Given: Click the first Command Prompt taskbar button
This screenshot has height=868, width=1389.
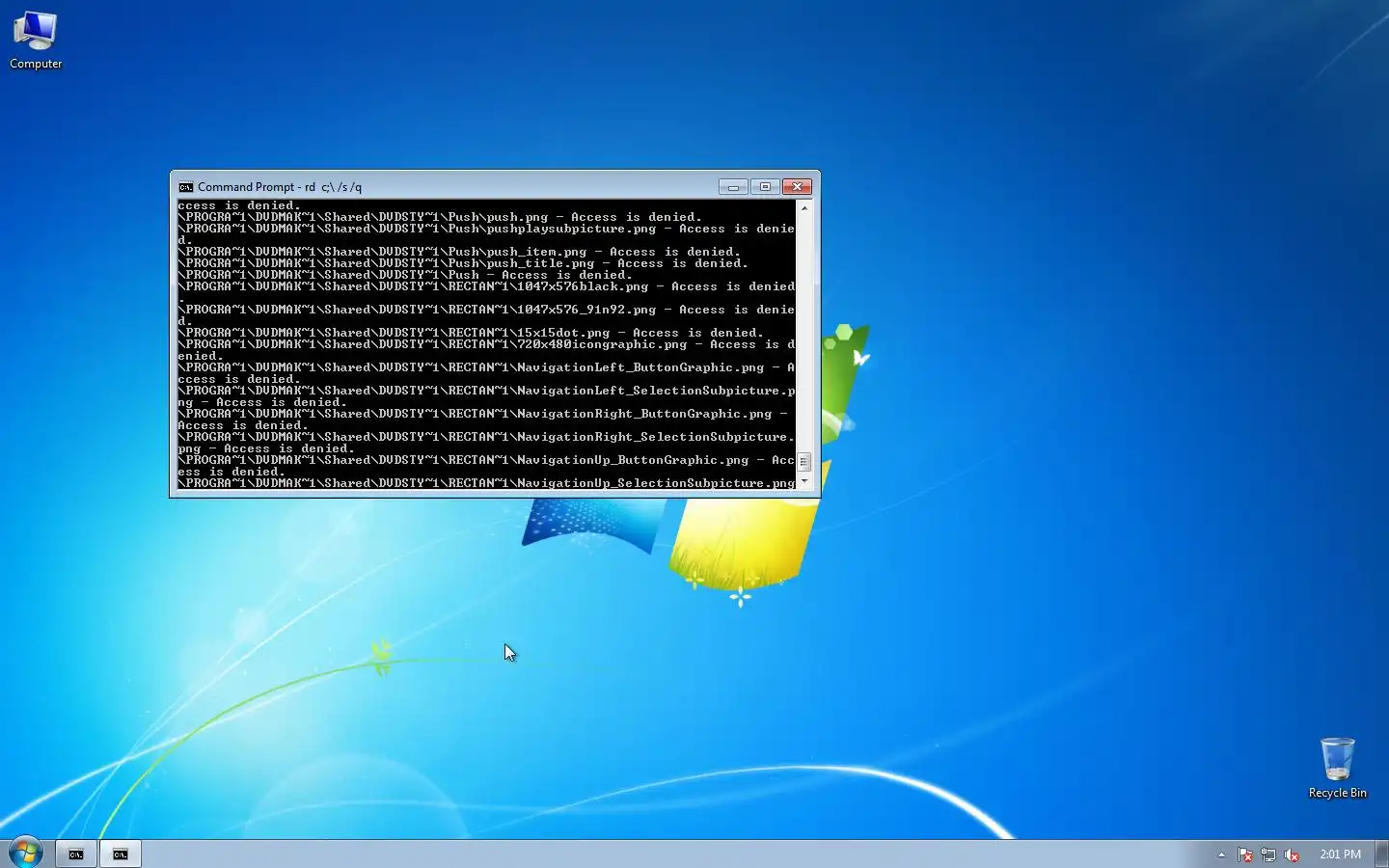Looking at the screenshot, I should tap(75, 854).
